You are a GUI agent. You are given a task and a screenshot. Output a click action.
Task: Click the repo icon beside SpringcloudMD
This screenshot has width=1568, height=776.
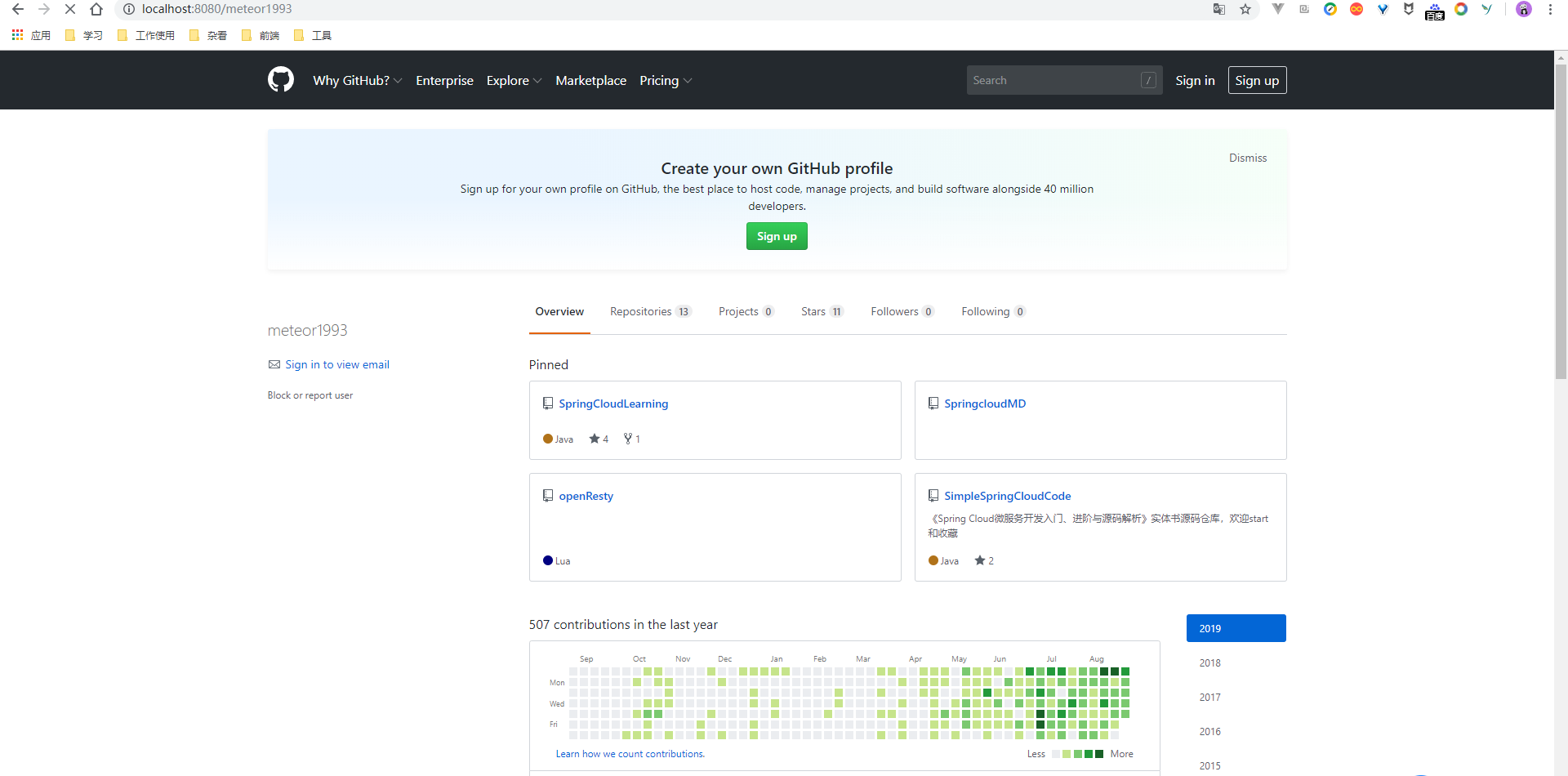(x=933, y=404)
